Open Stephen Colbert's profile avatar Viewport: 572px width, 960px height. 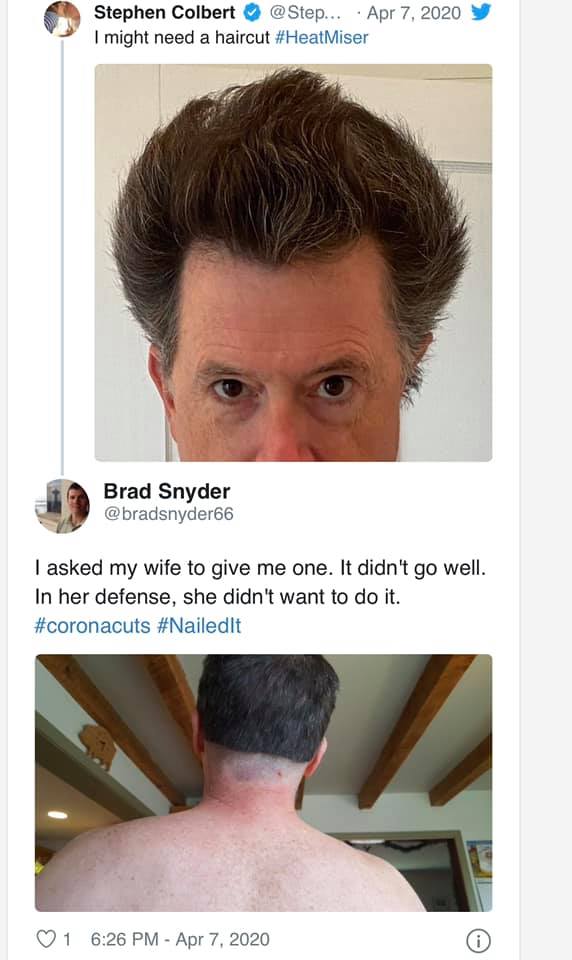tap(62, 18)
